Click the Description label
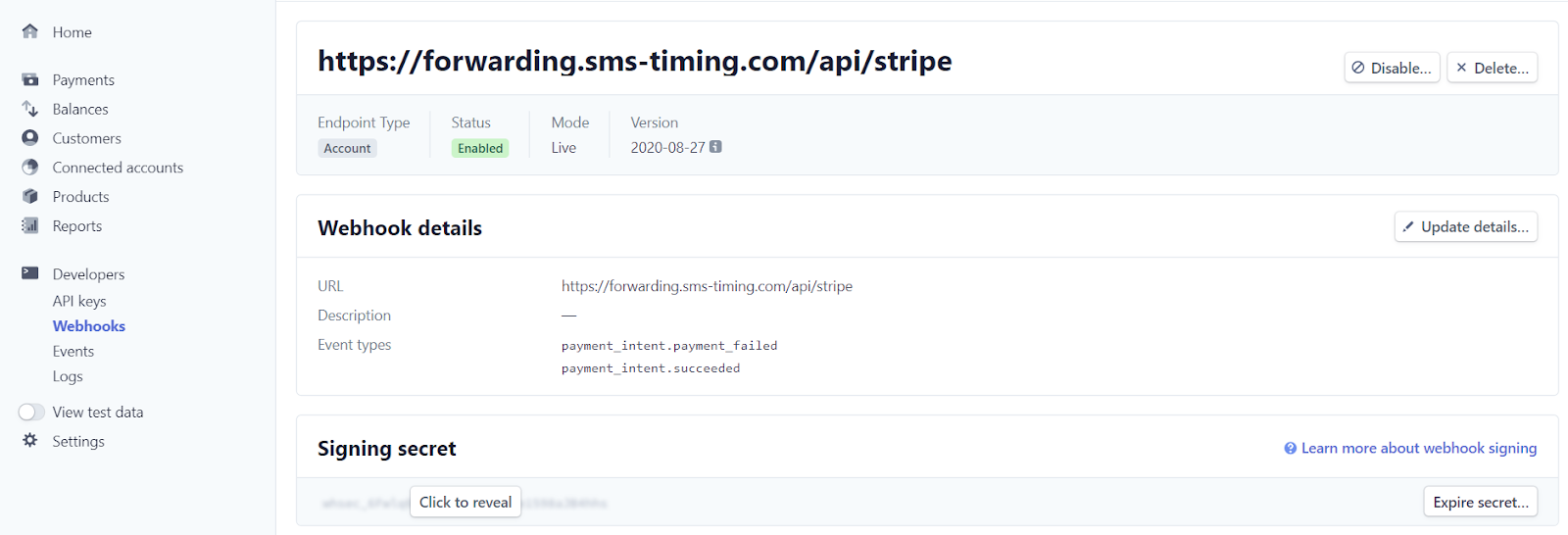This screenshot has height=535, width=1568. point(354,316)
